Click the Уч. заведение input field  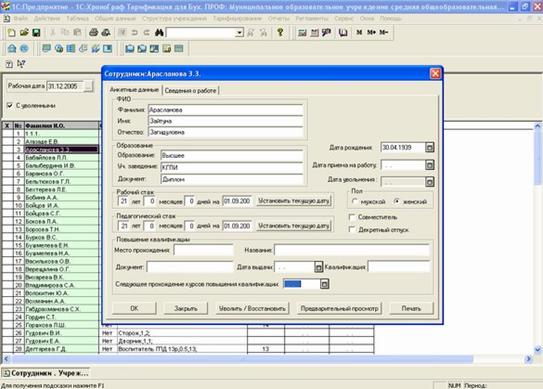[x=232, y=167]
